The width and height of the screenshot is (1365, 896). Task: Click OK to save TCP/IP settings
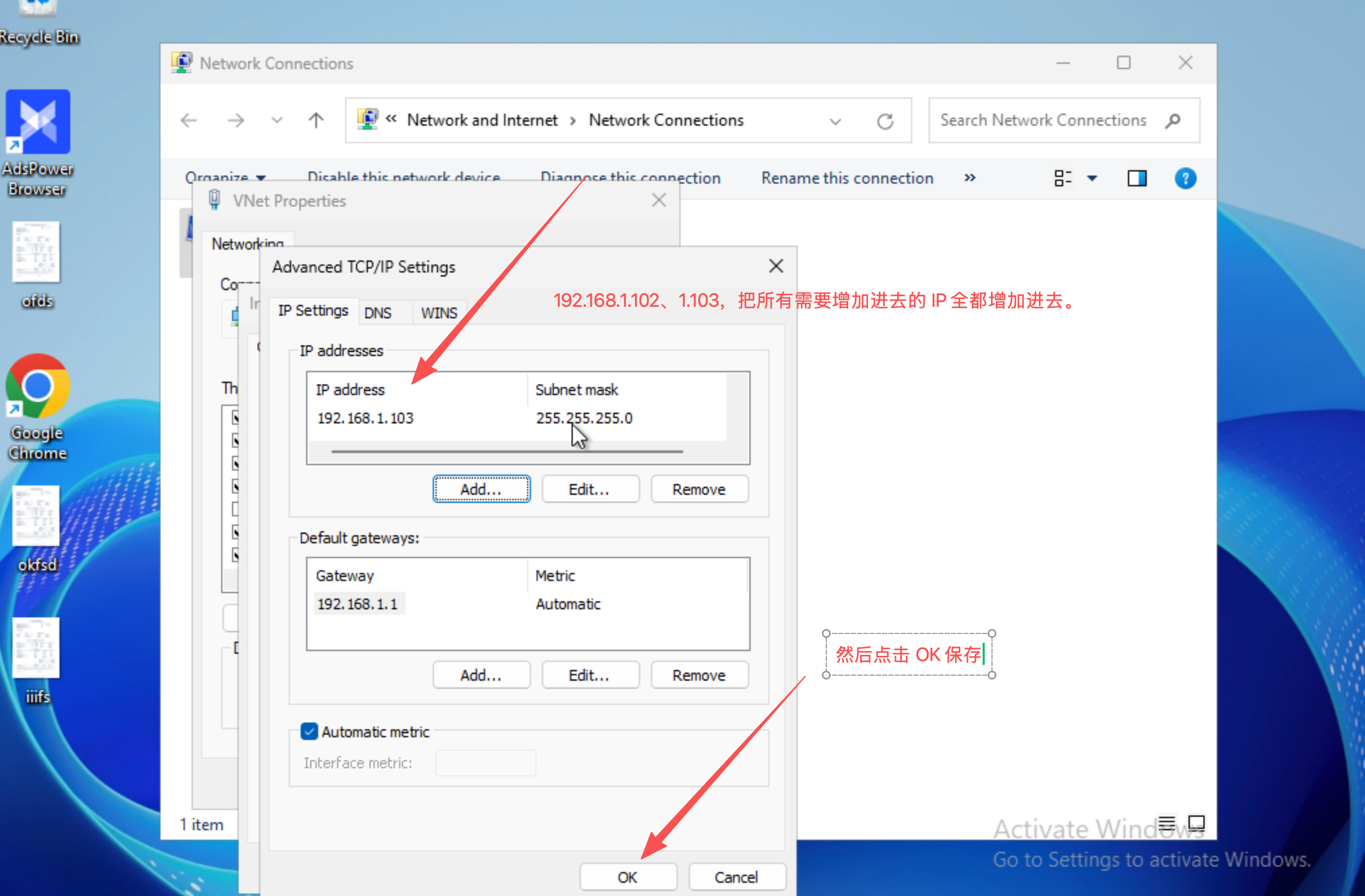tap(628, 877)
